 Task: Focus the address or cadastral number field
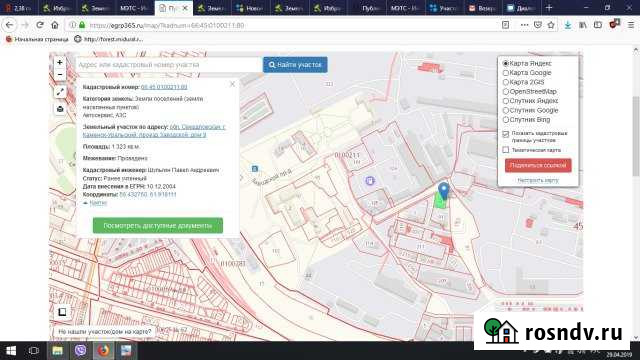(x=169, y=64)
